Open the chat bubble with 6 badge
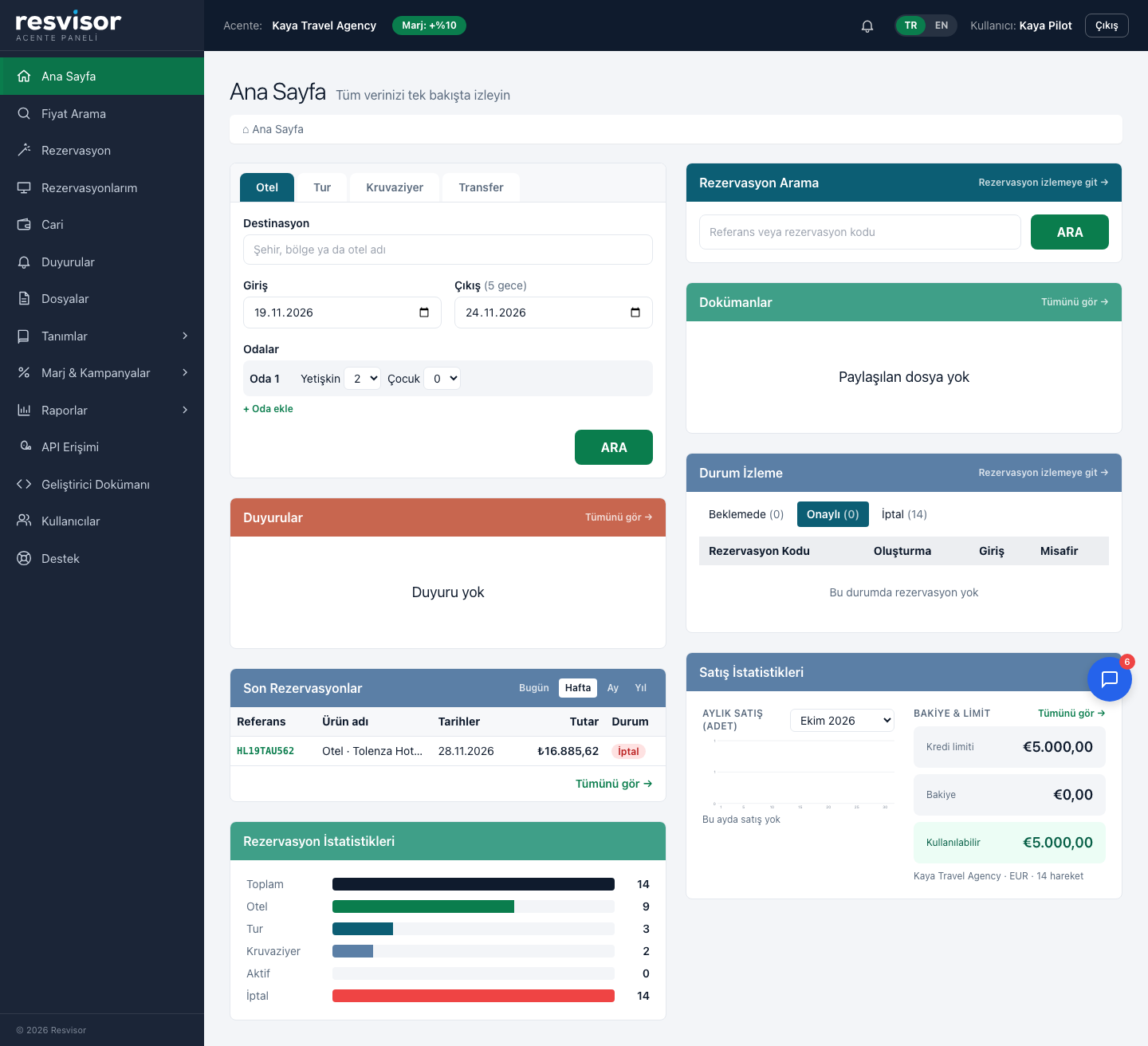Image resolution: width=1148 pixels, height=1046 pixels. click(x=1110, y=679)
